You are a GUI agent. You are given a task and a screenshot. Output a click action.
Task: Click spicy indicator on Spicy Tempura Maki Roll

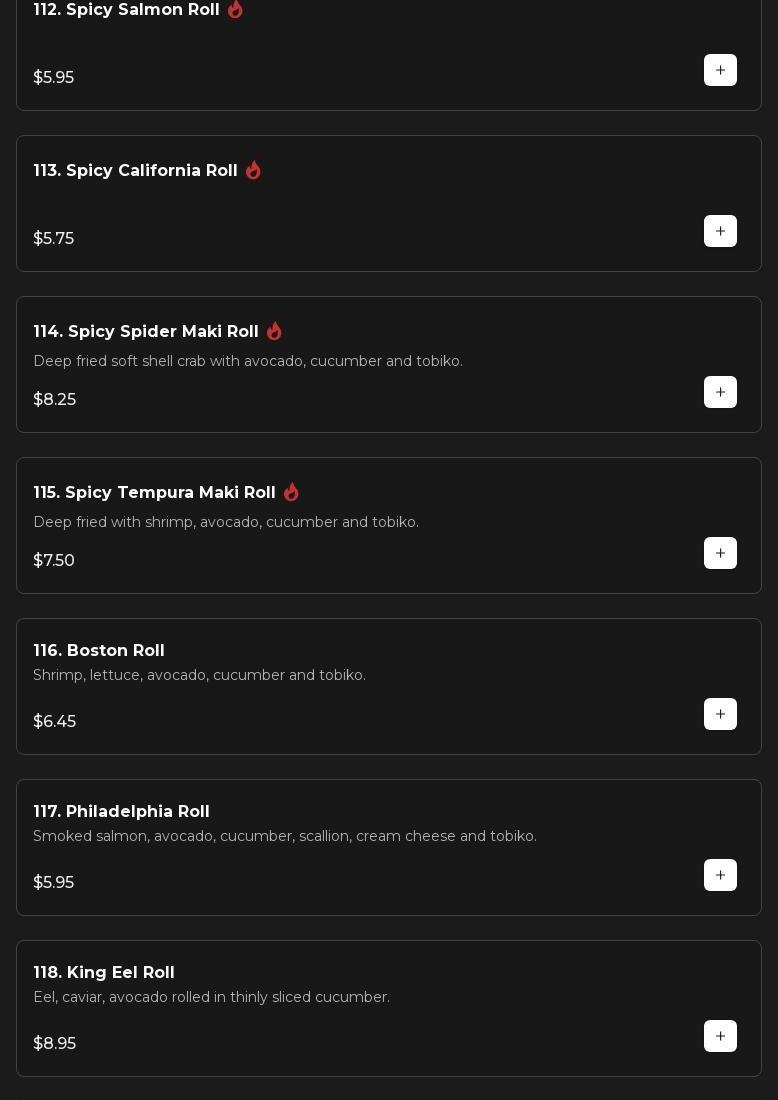click(291, 492)
